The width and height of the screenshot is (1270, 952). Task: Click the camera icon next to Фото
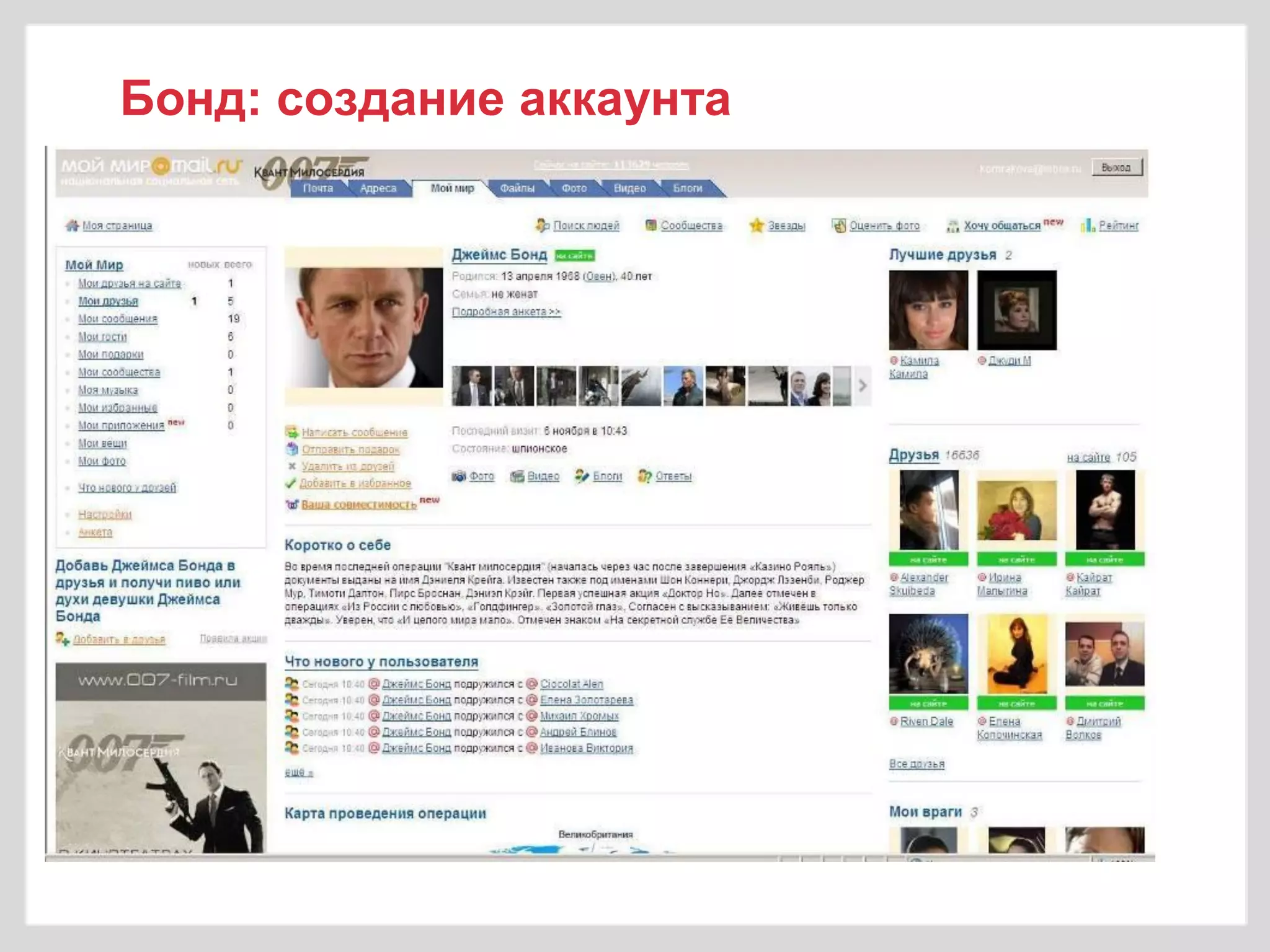[459, 476]
